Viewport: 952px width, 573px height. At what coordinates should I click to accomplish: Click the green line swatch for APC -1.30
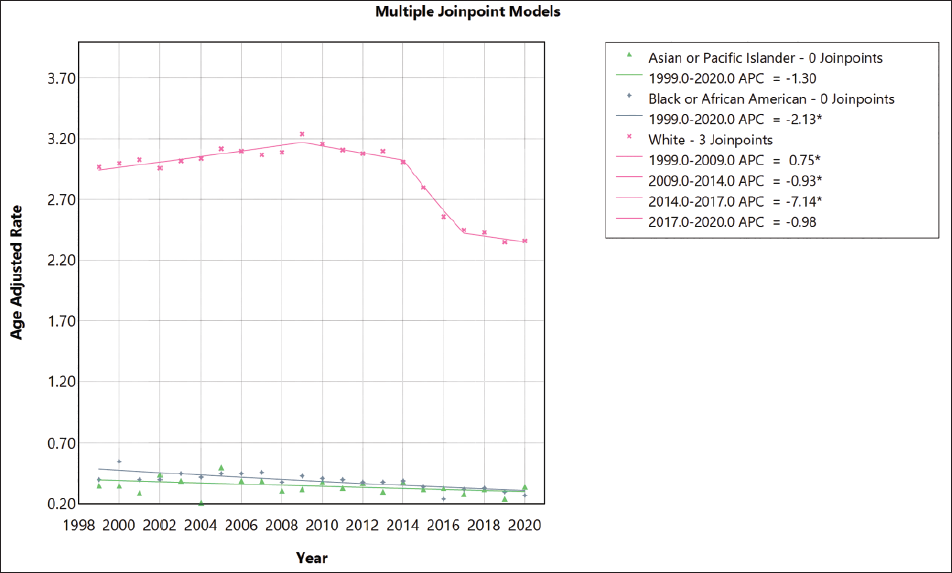[629, 75]
